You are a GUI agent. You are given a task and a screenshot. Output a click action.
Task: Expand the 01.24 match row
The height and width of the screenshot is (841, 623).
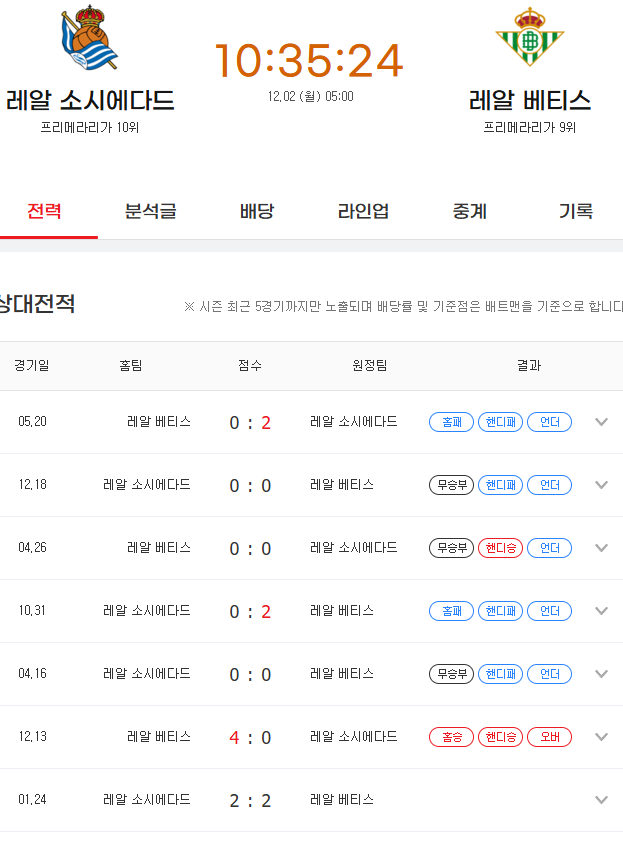pos(602,800)
